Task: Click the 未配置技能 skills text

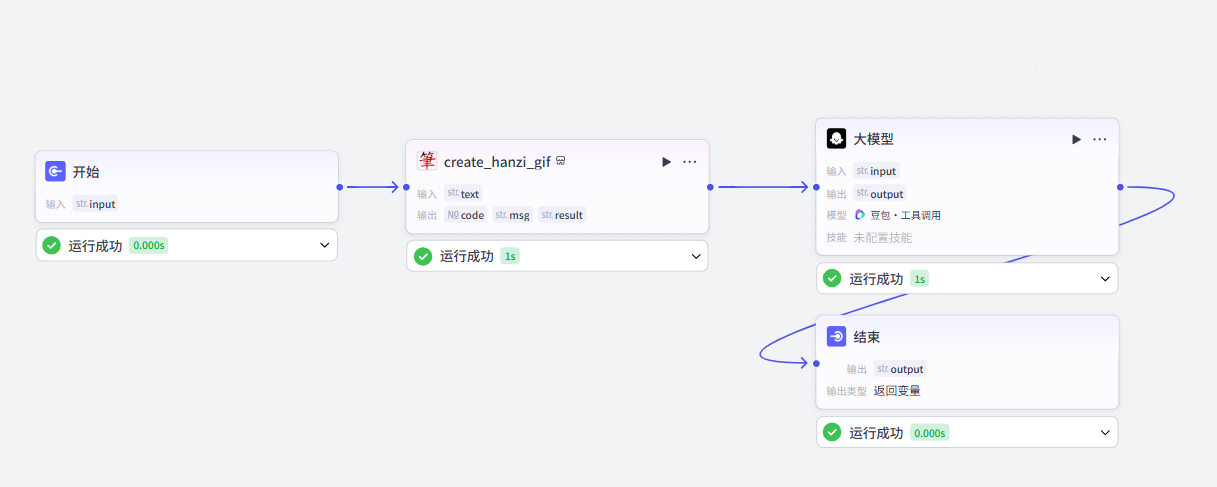Action: tap(882, 238)
